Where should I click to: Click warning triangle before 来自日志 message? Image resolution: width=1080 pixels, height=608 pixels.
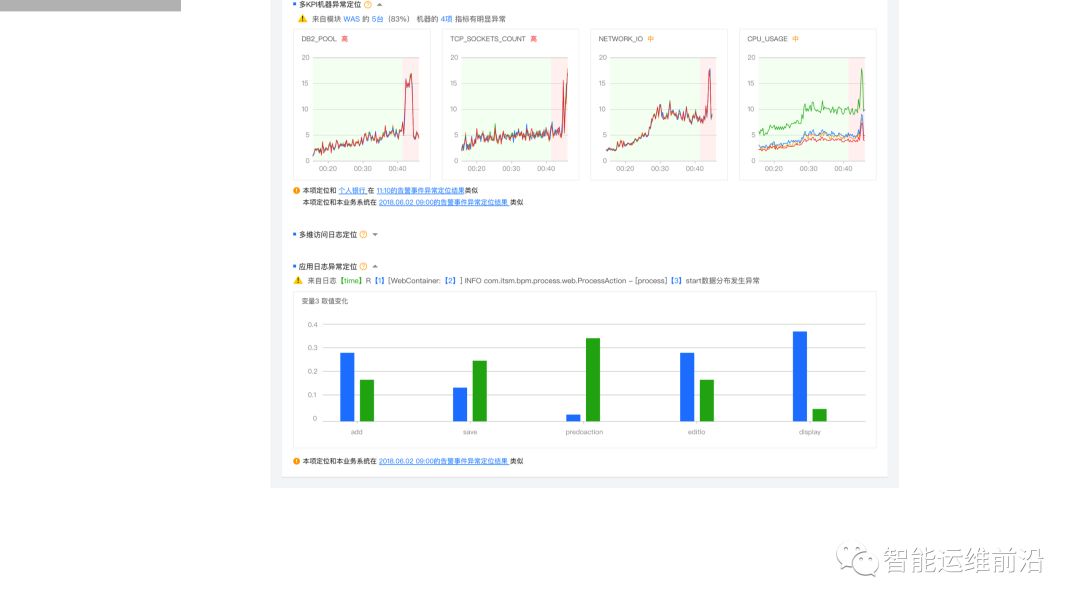(x=298, y=280)
